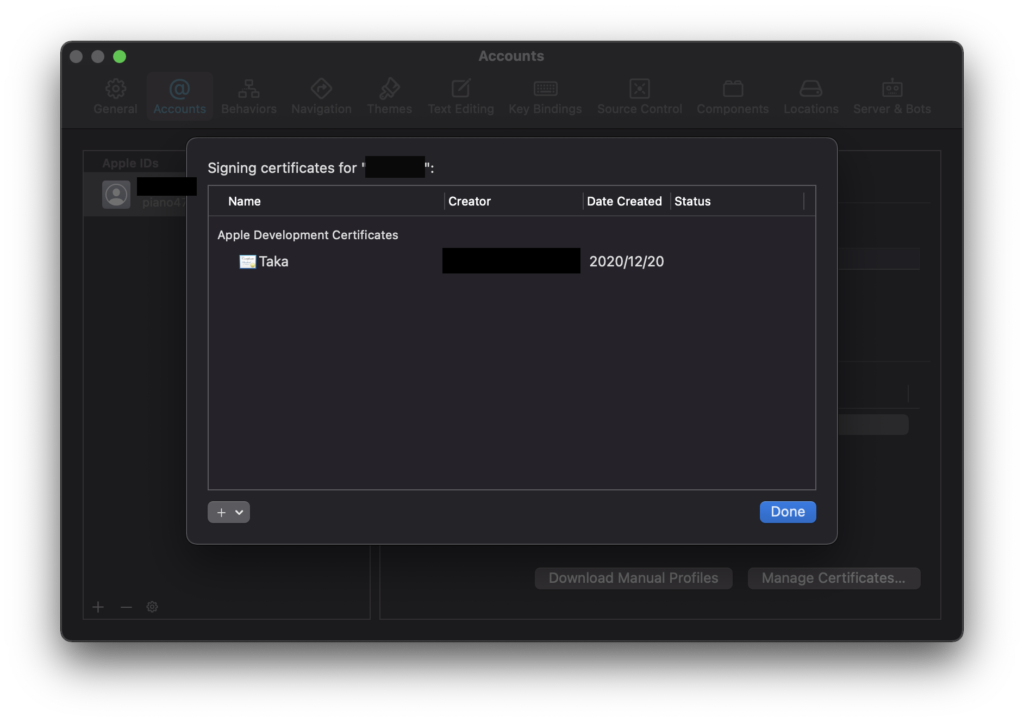
Task: Click Download Manual Profiles button
Action: 633,578
